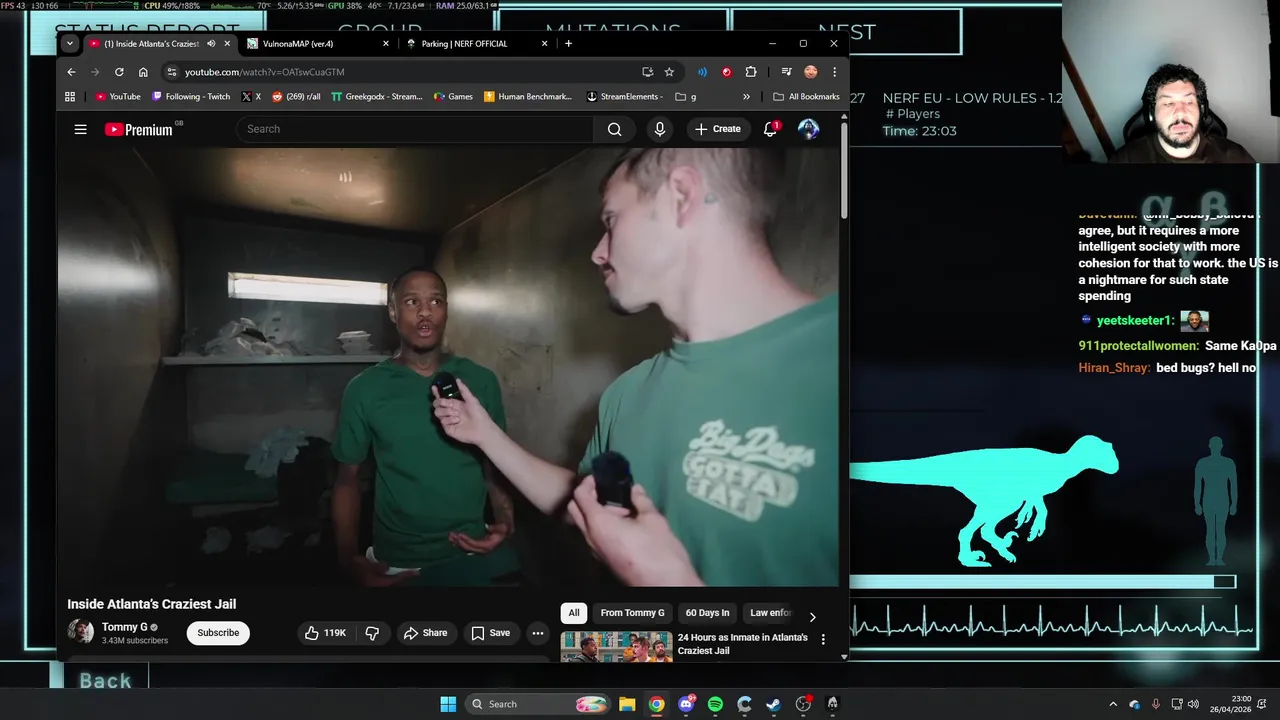Screen dimensions: 1280x720
Task: Mute the Inside Atlanta's Craziest tab audio
Action: point(211,44)
